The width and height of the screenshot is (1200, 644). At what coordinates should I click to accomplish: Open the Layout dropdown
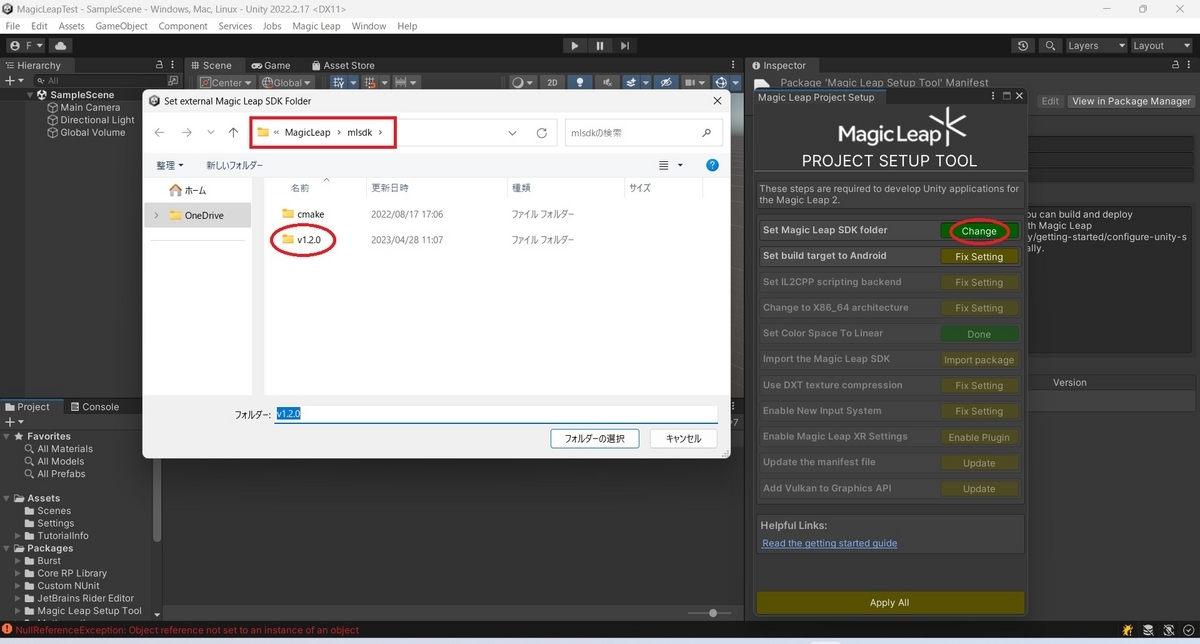[1160, 46]
